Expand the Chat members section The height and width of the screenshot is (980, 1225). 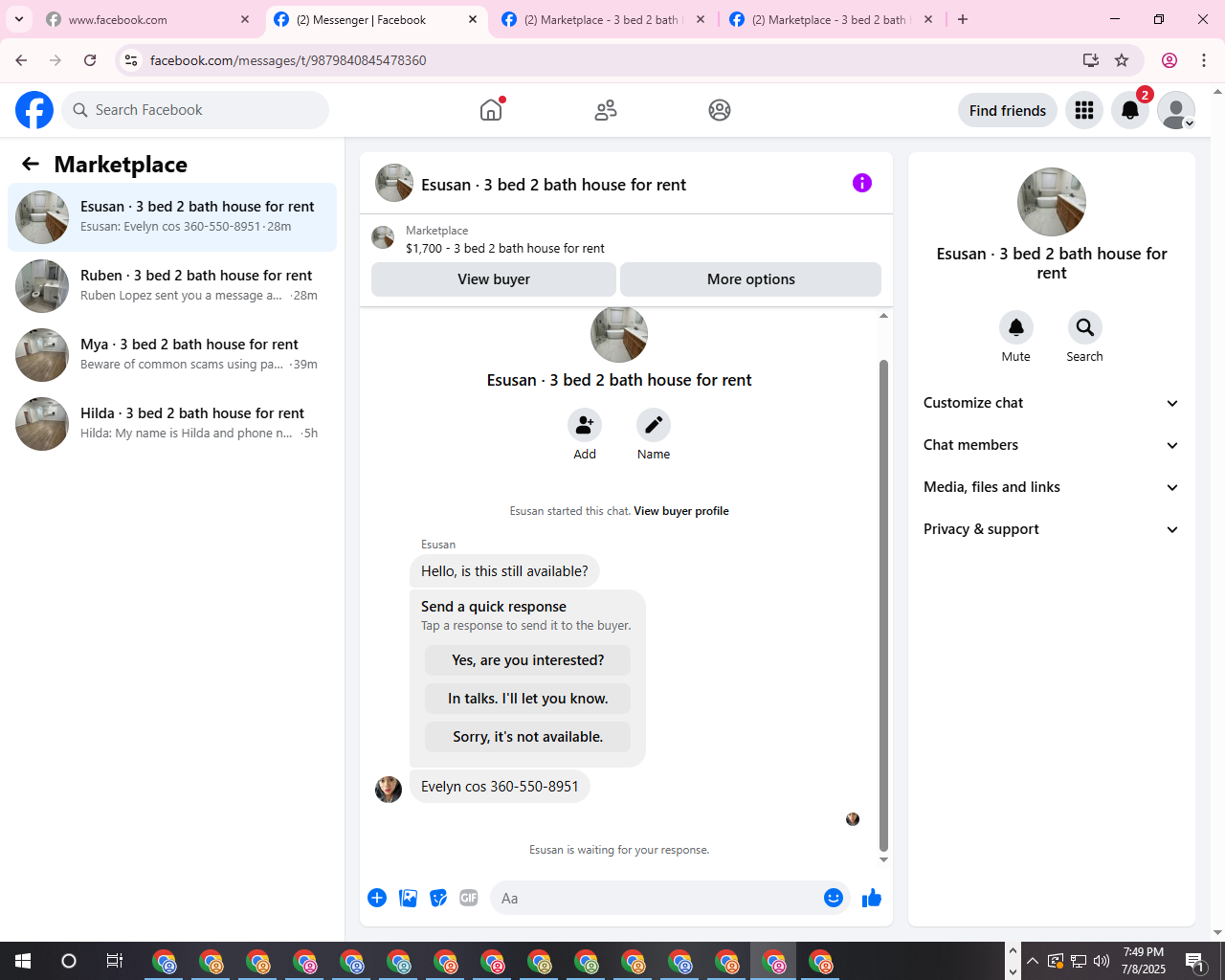(x=1052, y=445)
